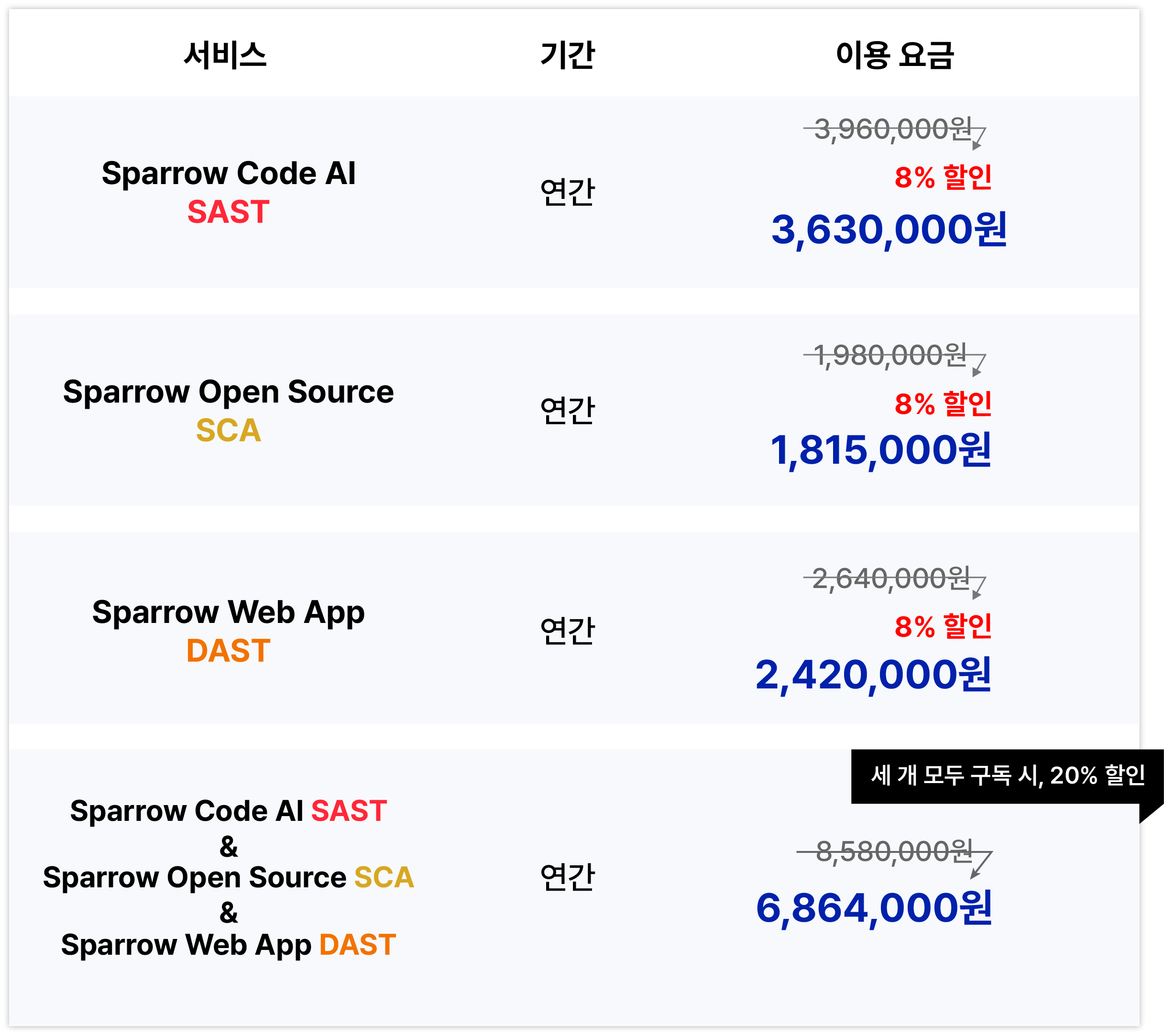Click the 2,420,000원 discounted price

[x=873, y=675]
